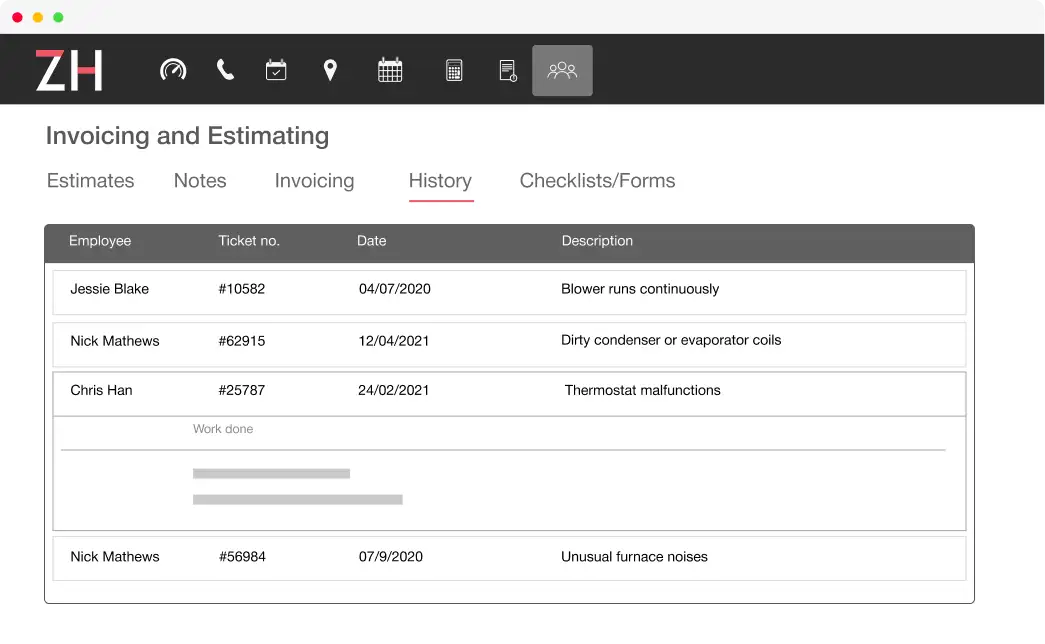
Task: Click the date 12/04/2021
Action: click(x=394, y=341)
